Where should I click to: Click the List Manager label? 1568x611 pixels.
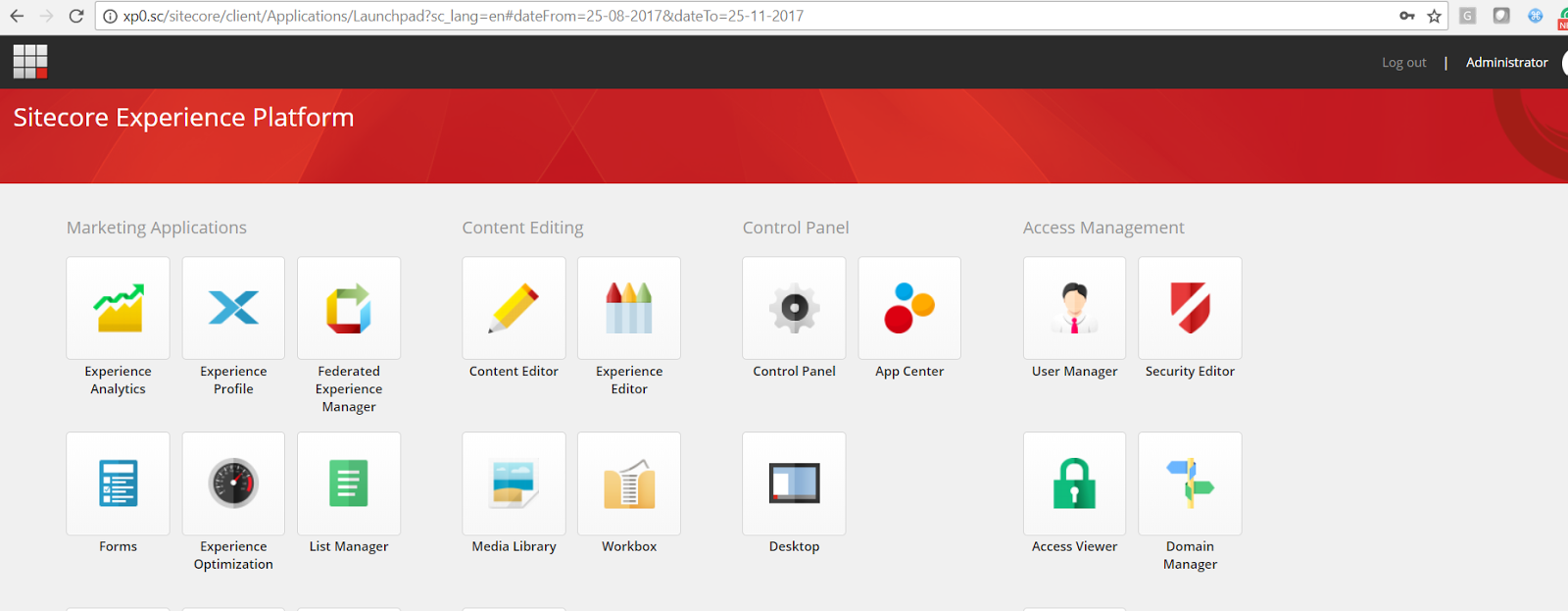point(349,546)
